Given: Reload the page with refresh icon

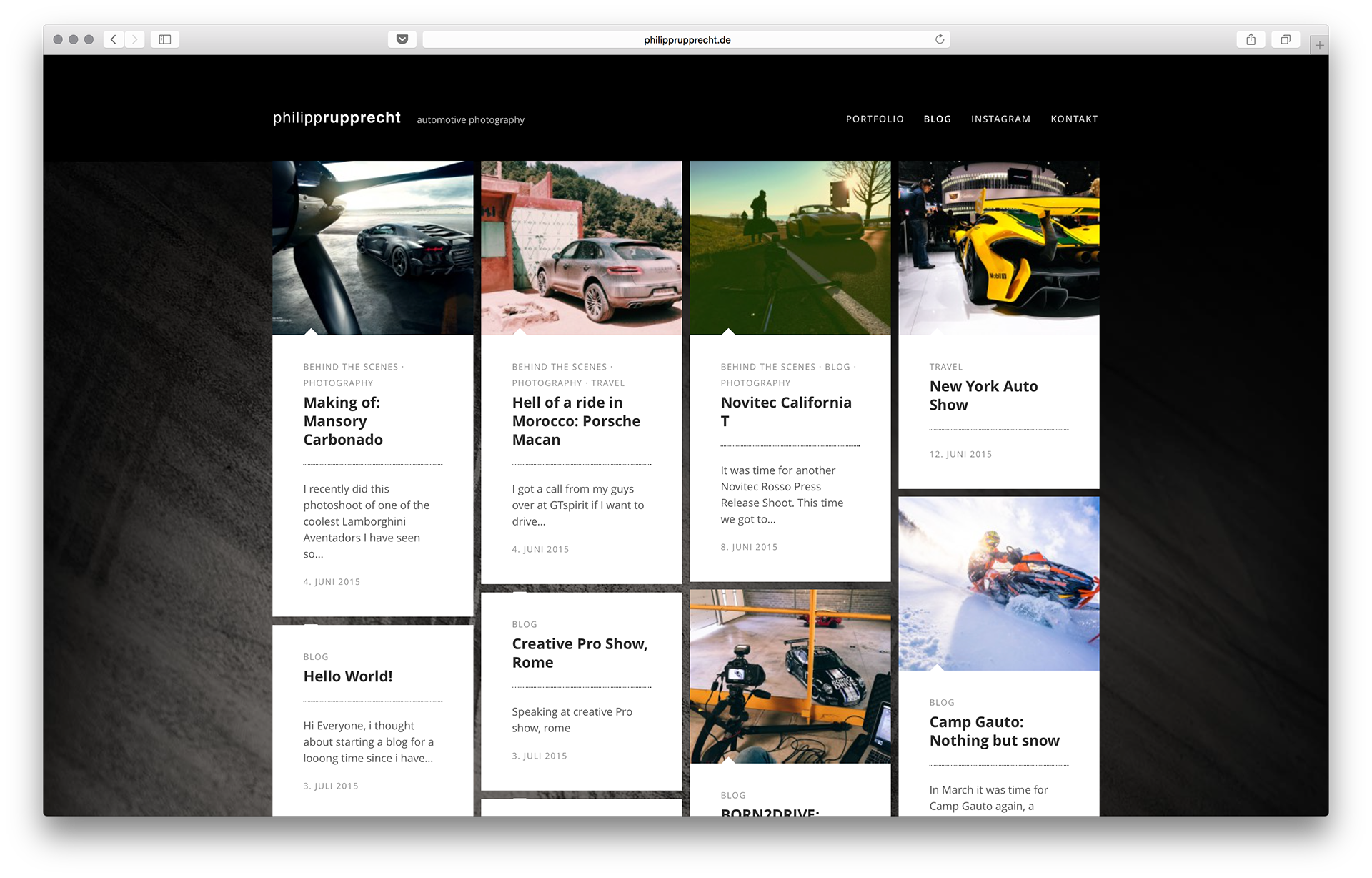Looking at the screenshot, I should (x=940, y=39).
